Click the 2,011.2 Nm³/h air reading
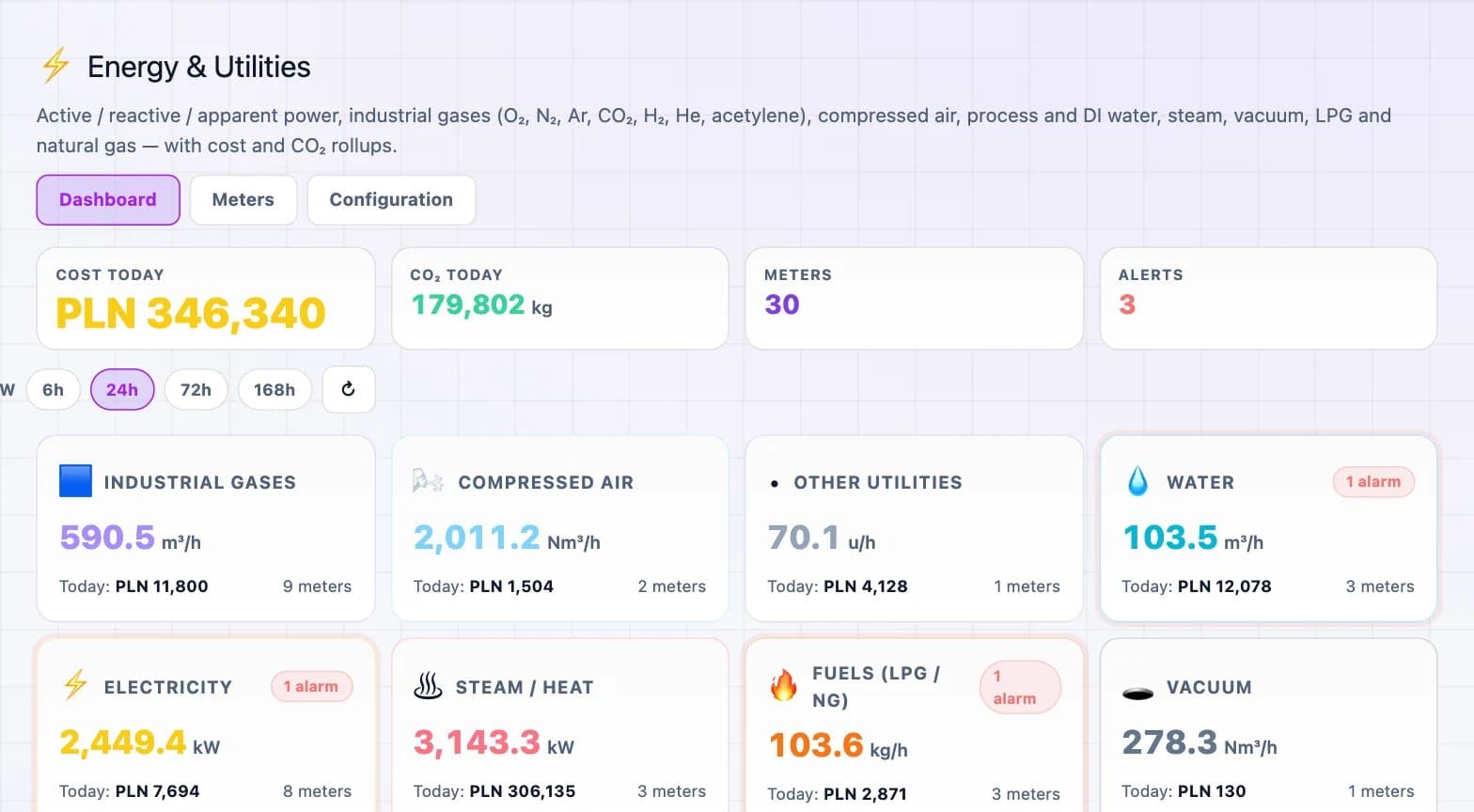This screenshot has width=1474, height=812. point(507,538)
